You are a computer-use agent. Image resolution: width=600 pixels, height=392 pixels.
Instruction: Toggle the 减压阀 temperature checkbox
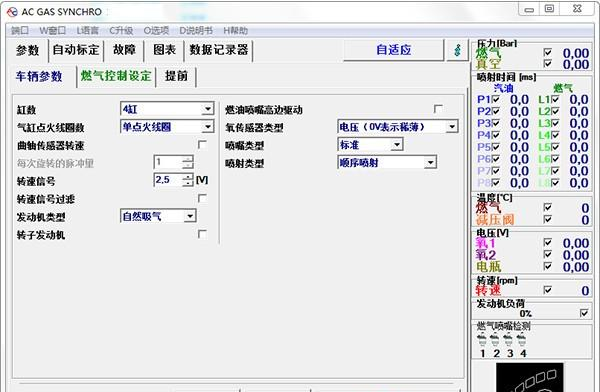click(548, 219)
